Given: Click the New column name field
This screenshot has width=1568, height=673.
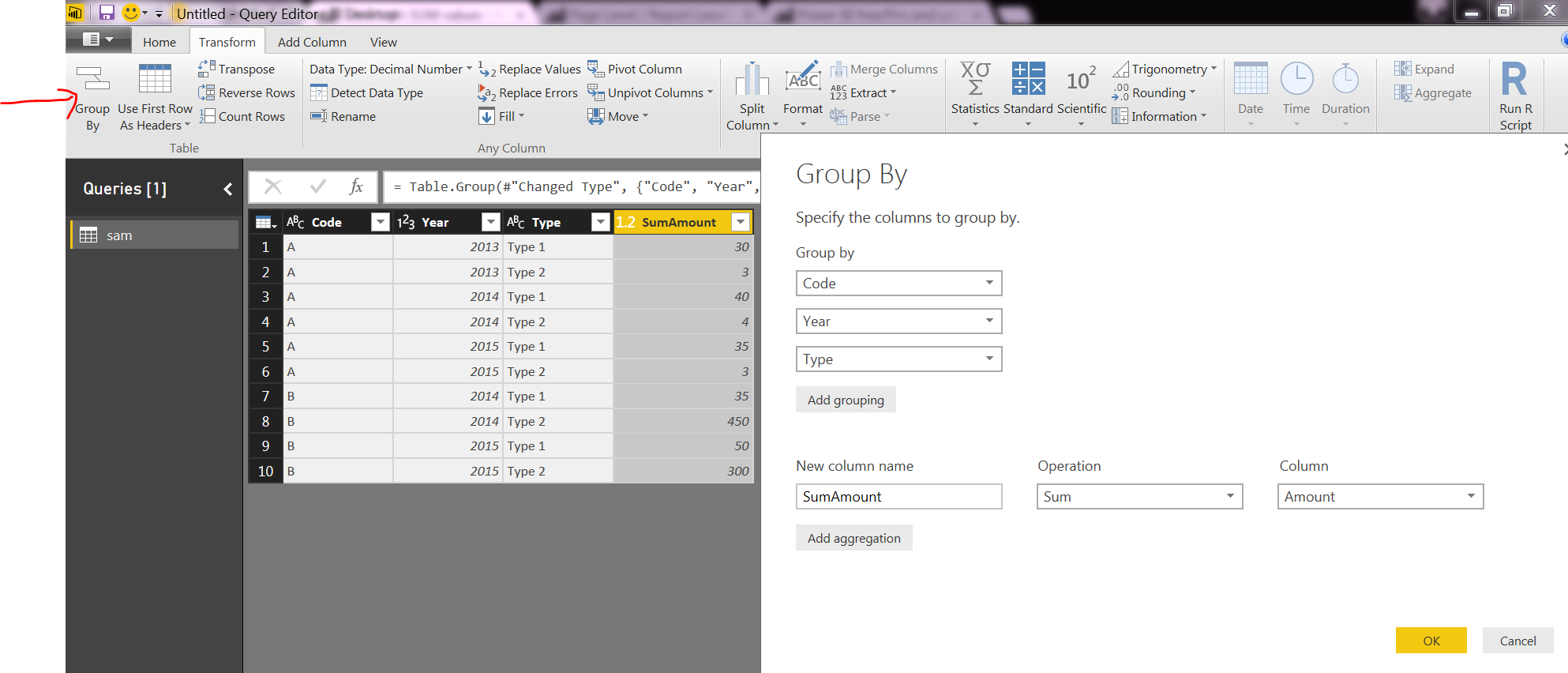Looking at the screenshot, I should click(898, 497).
